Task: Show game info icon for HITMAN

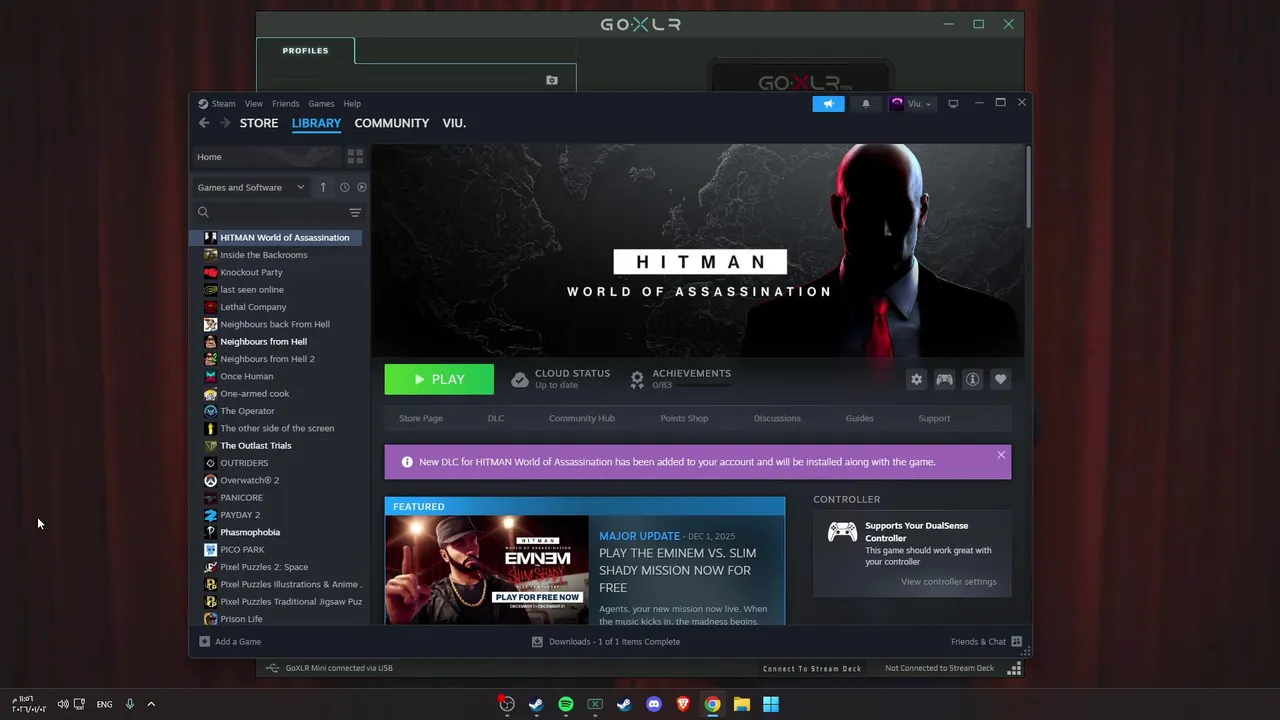Action: (x=972, y=380)
